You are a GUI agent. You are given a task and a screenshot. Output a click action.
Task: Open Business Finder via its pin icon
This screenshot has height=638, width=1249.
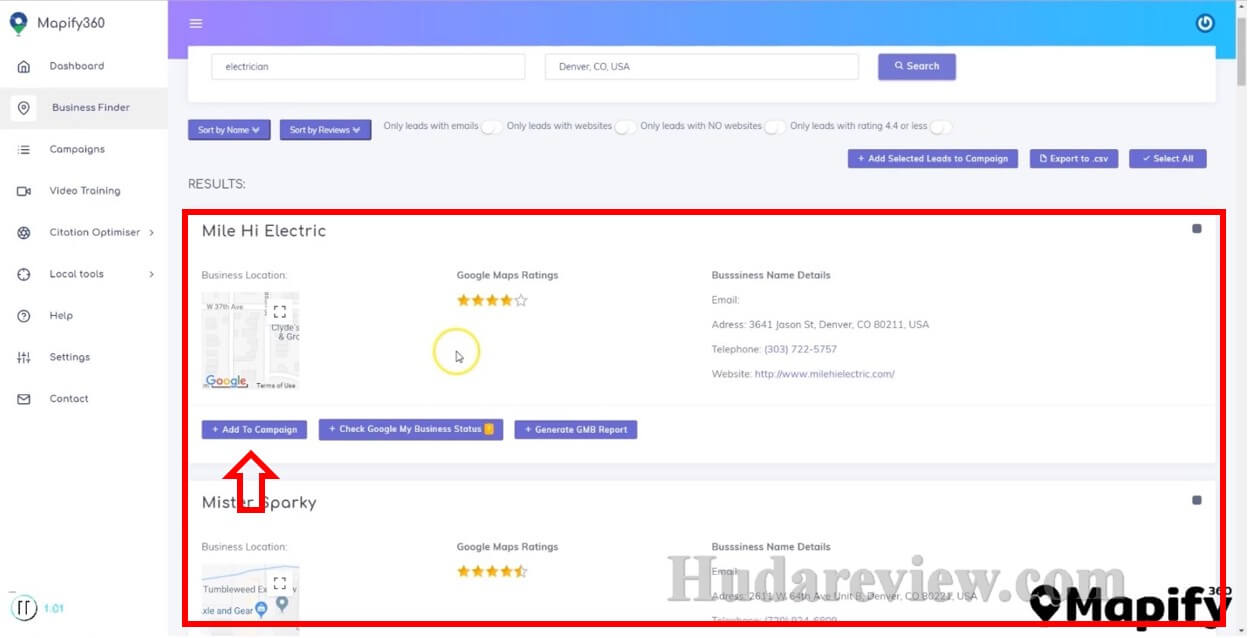pos(24,108)
